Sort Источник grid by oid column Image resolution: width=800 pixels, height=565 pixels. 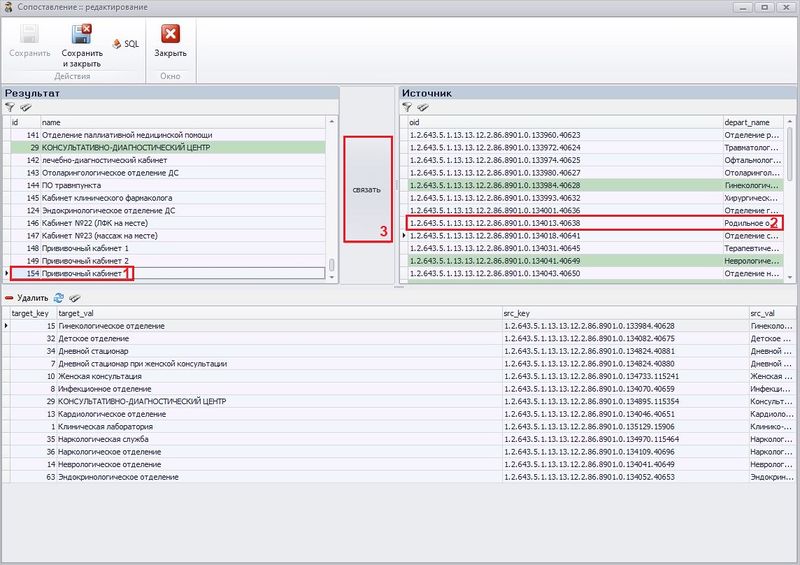click(x=560, y=121)
